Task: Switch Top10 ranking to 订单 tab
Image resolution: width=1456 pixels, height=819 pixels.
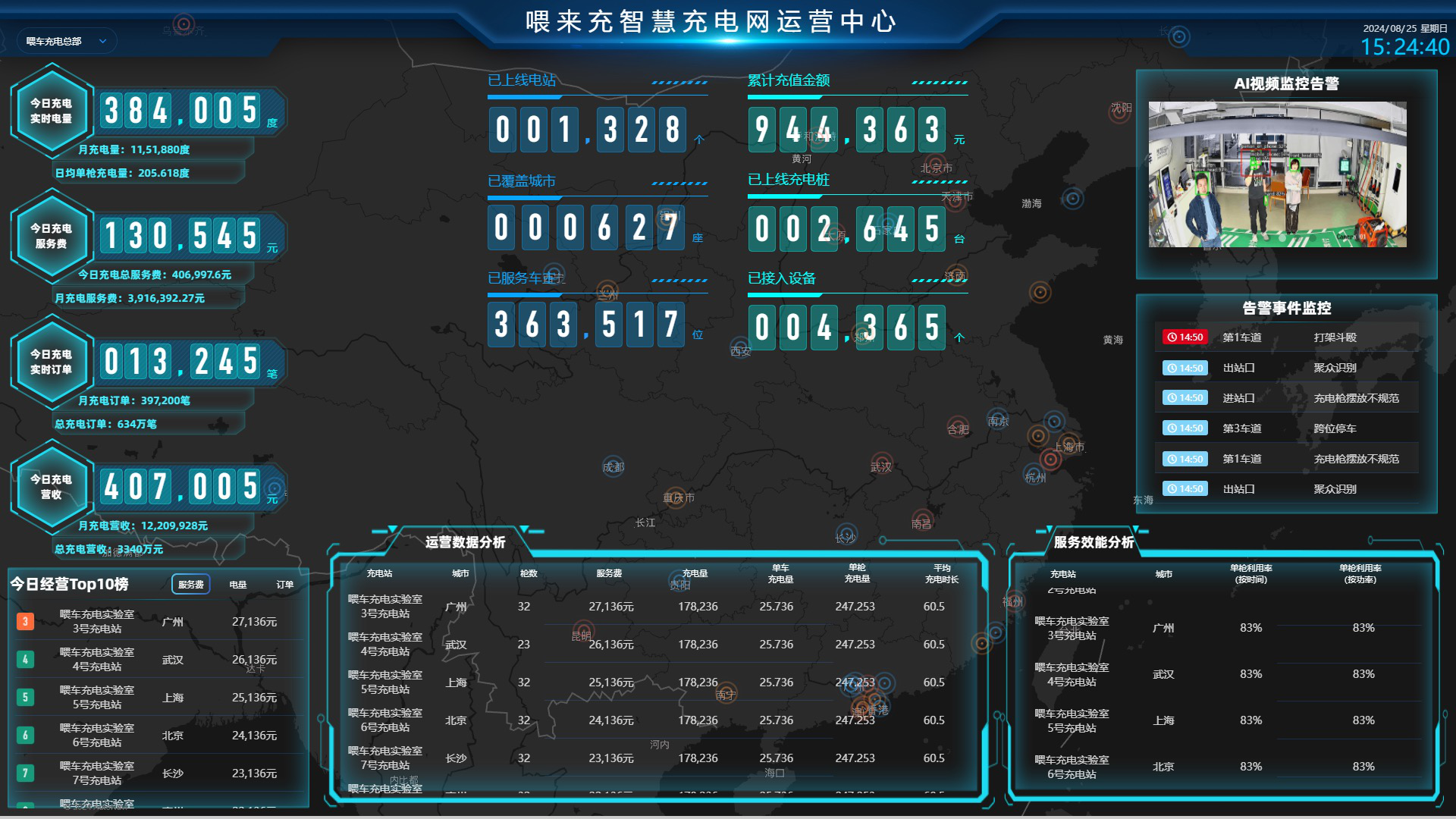Action: click(285, 585)
